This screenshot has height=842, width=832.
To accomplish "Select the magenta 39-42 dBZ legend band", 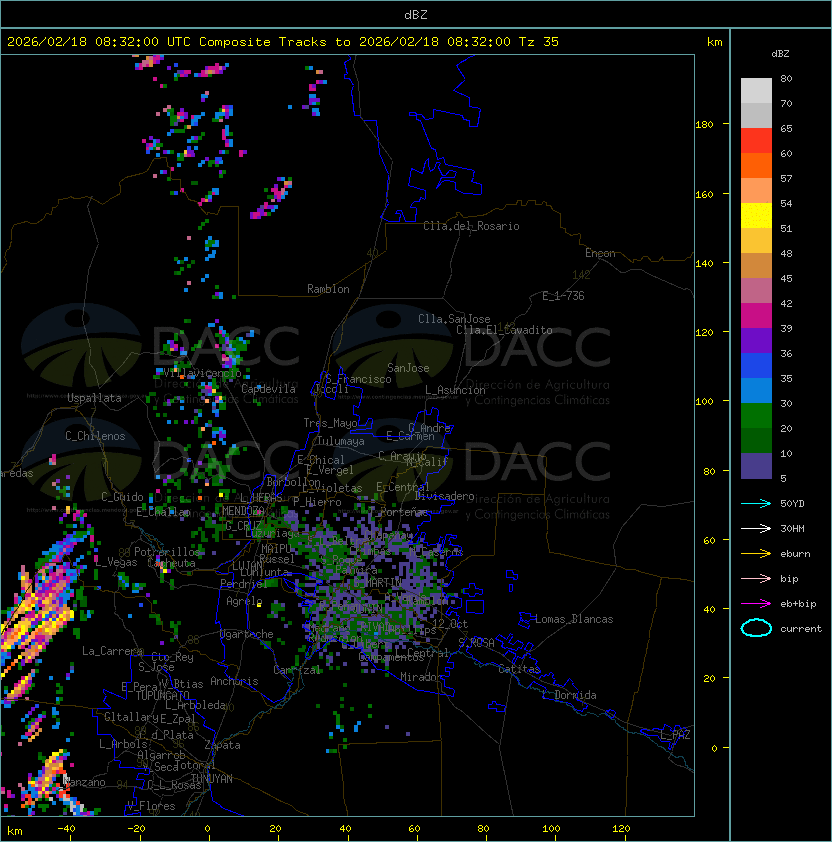I will pyautogui.click(x=756, y=315).
